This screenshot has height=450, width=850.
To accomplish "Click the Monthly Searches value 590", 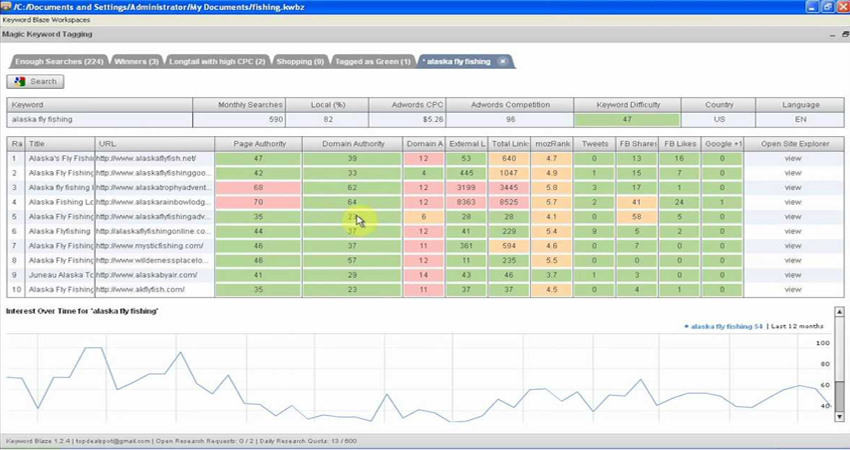I will pos(239,119).
